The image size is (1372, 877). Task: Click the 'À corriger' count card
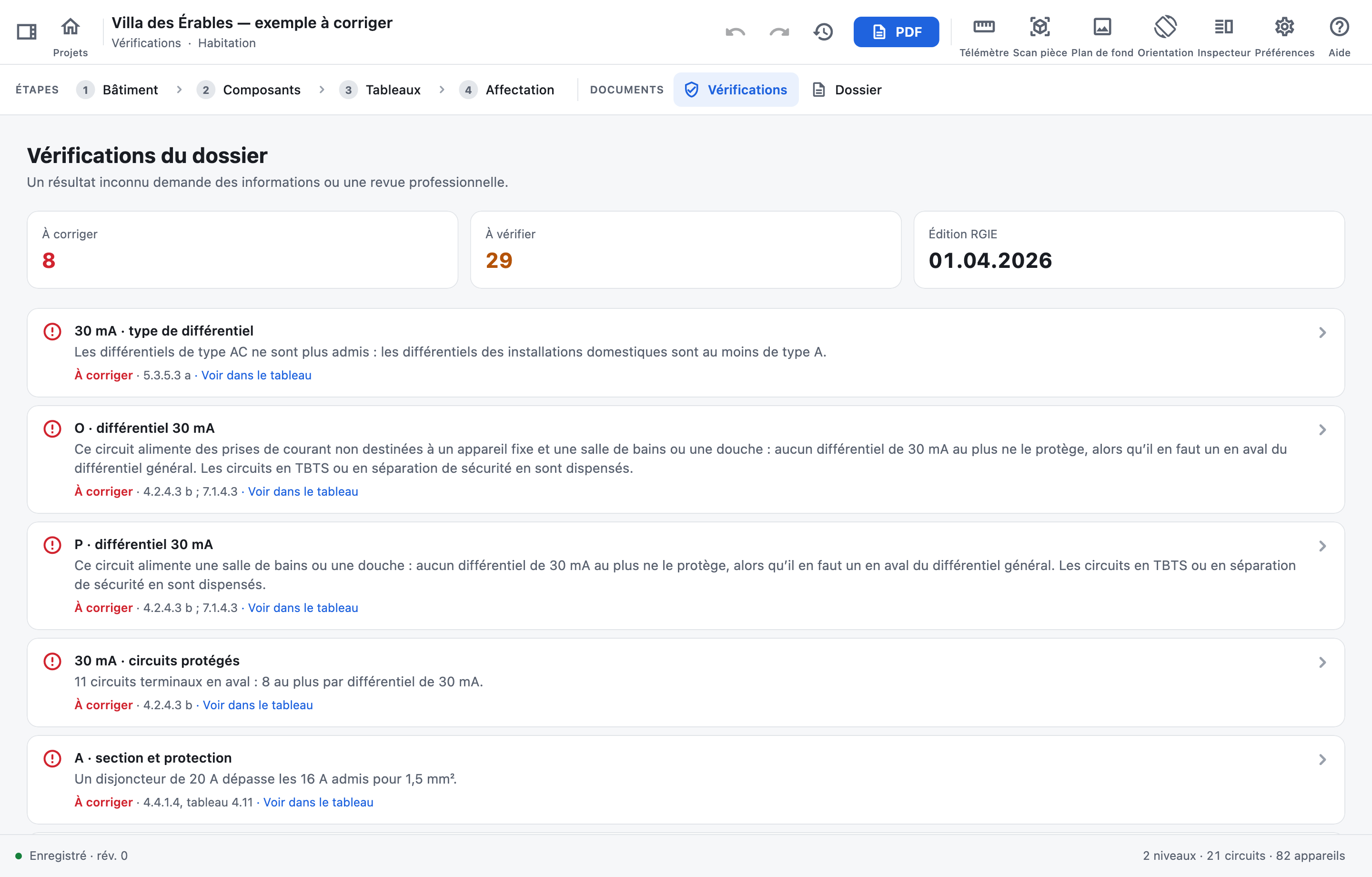click(x=243, y=250)
